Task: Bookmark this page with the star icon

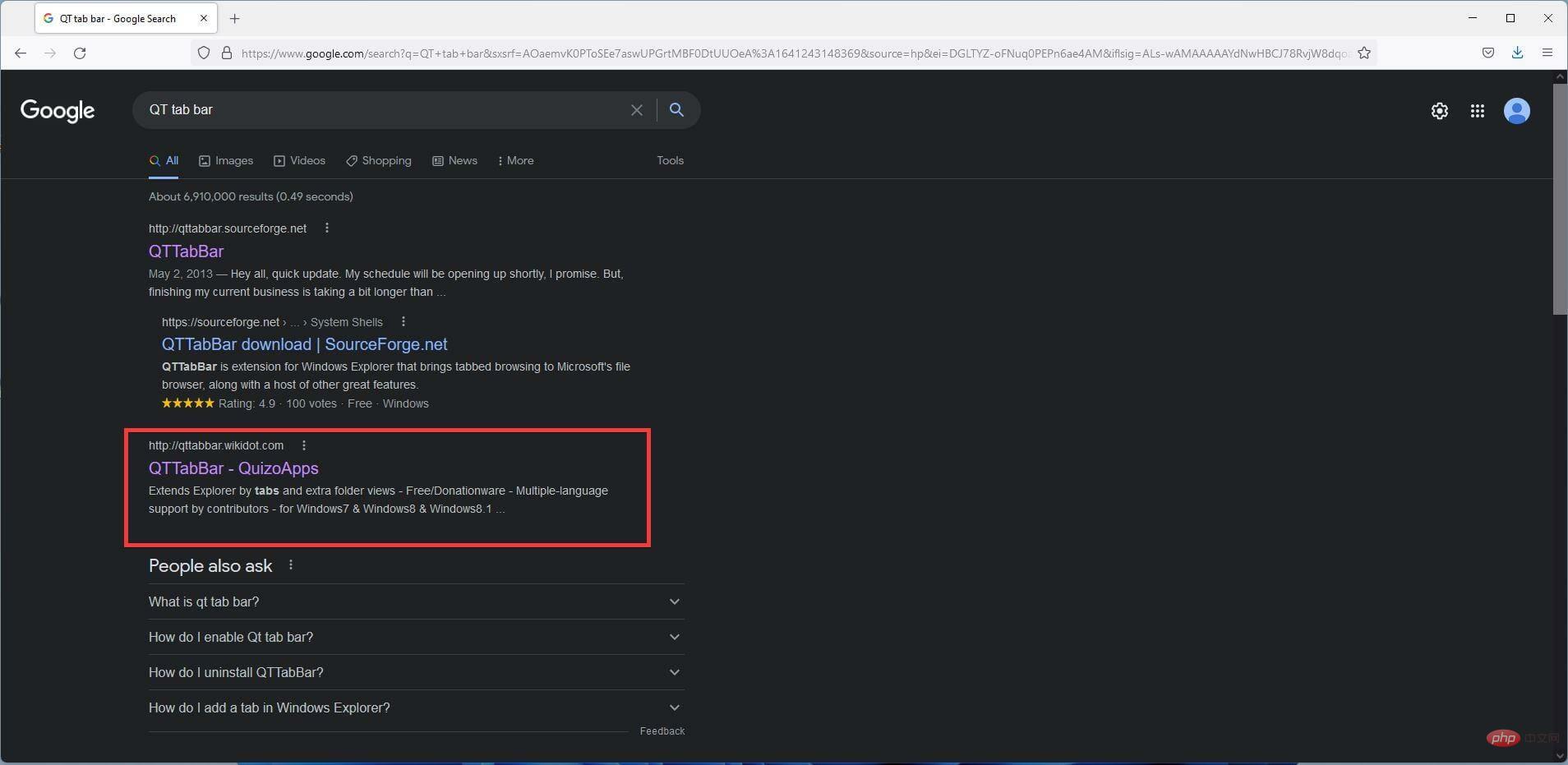Action: [1364, 53]
